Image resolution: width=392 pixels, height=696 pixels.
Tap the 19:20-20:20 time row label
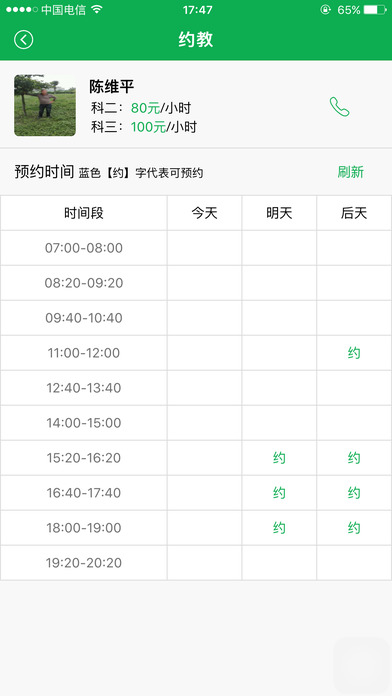coord(84,563)
